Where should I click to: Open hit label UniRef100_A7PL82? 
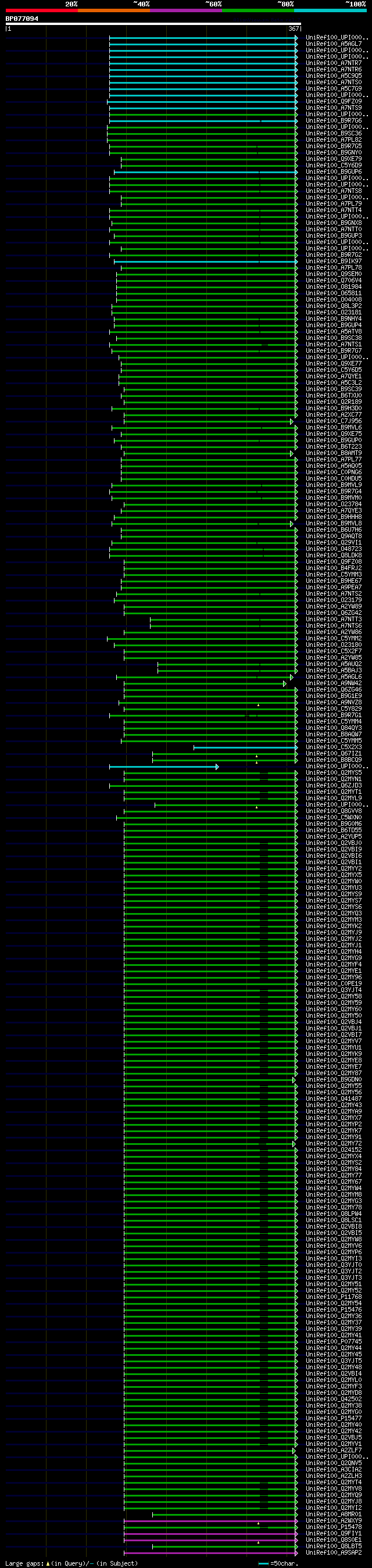click(334, 140)
